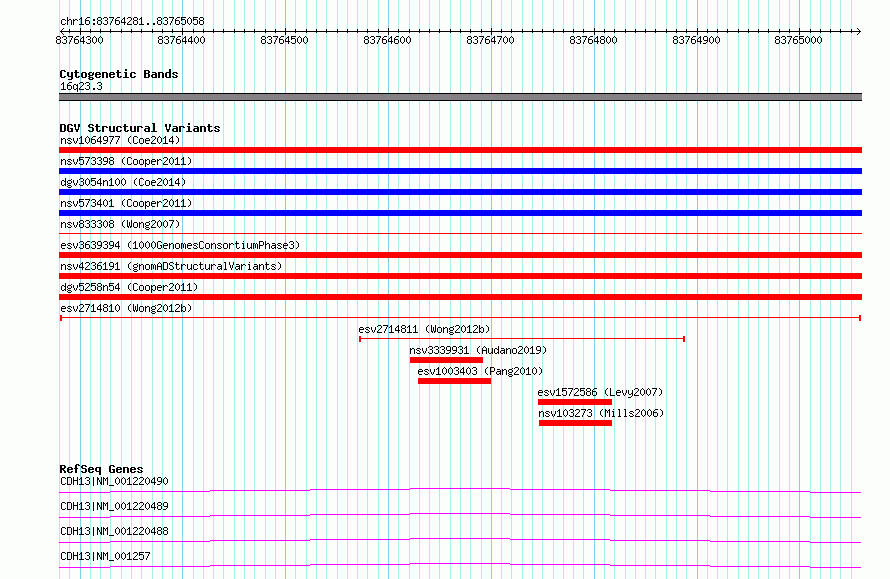Click ruler position 83764400
The width and height of the screenshot is (890, 579).
pos(182,40)
